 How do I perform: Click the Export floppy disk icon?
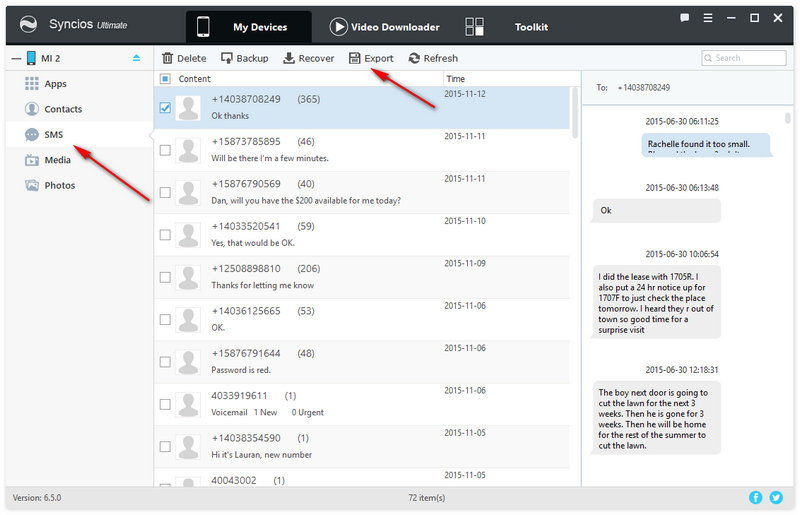[x=355, y=58]
